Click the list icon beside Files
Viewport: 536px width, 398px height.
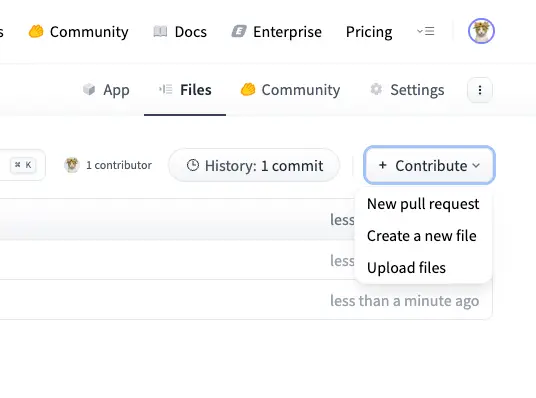coord(165,90)
